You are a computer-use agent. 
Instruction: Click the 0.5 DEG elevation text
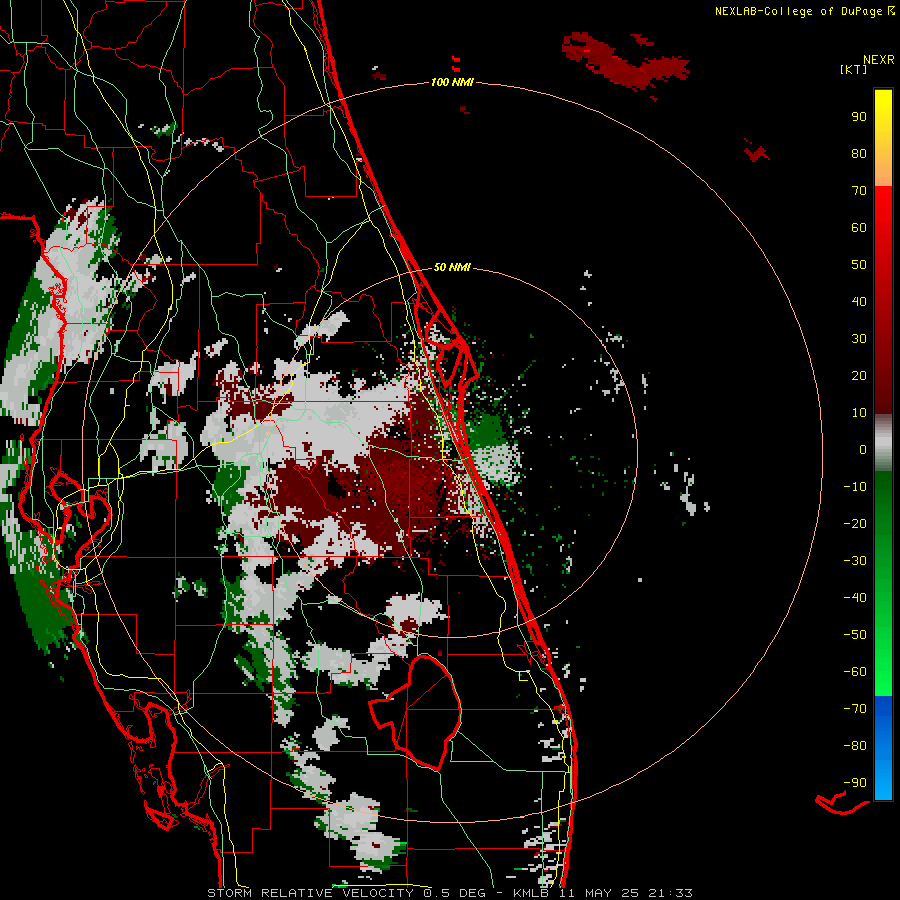[x=454, y=893]
